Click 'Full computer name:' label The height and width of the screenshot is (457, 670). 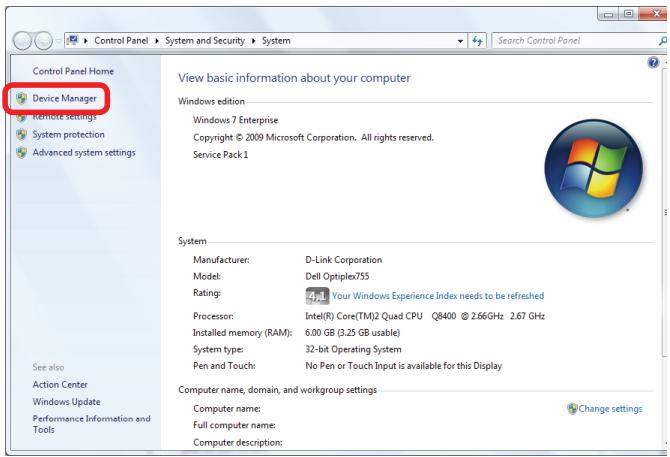(234, 425)
